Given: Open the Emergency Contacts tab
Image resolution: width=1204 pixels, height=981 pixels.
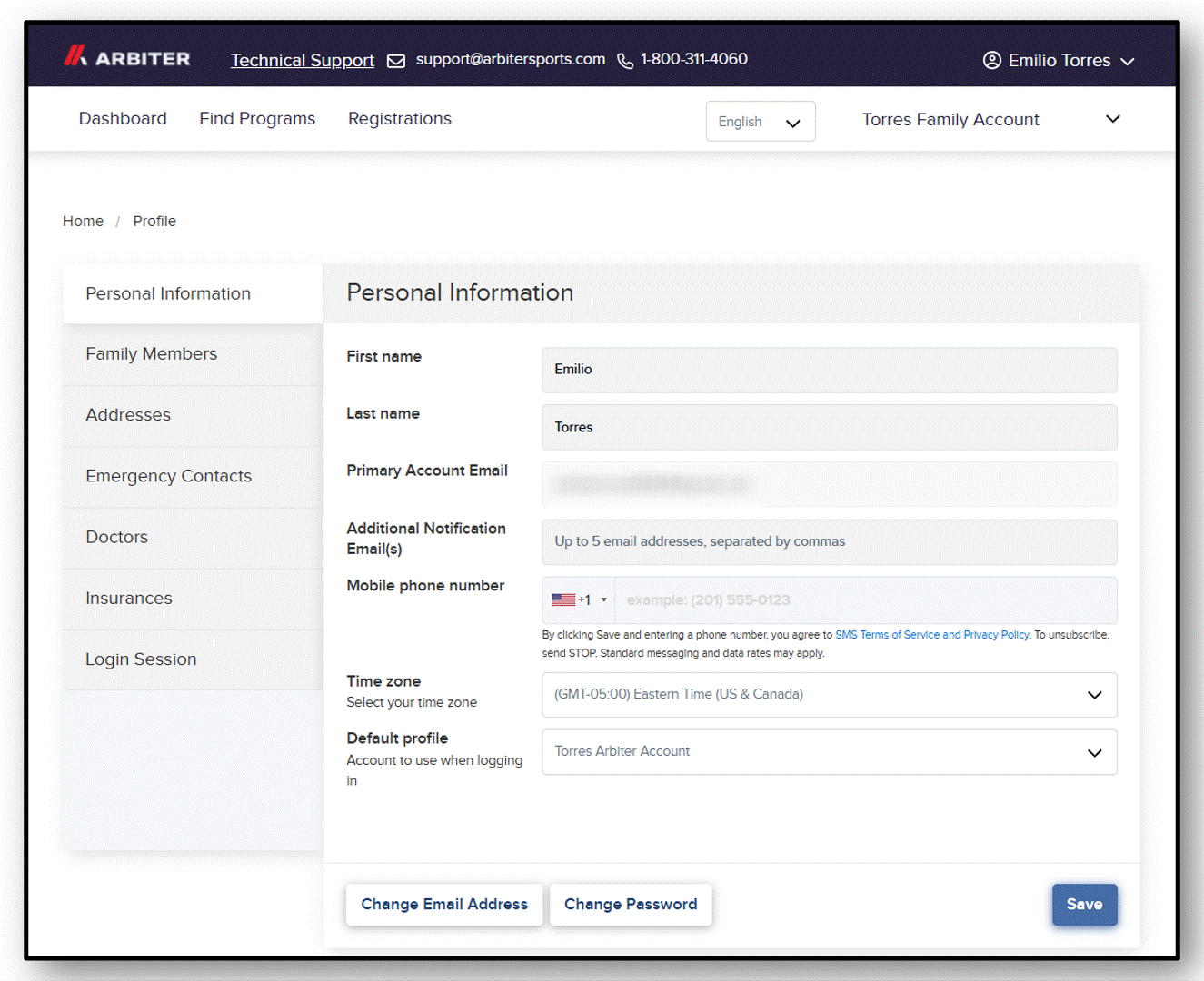Looking at the screenshot, I should (193, 476).
